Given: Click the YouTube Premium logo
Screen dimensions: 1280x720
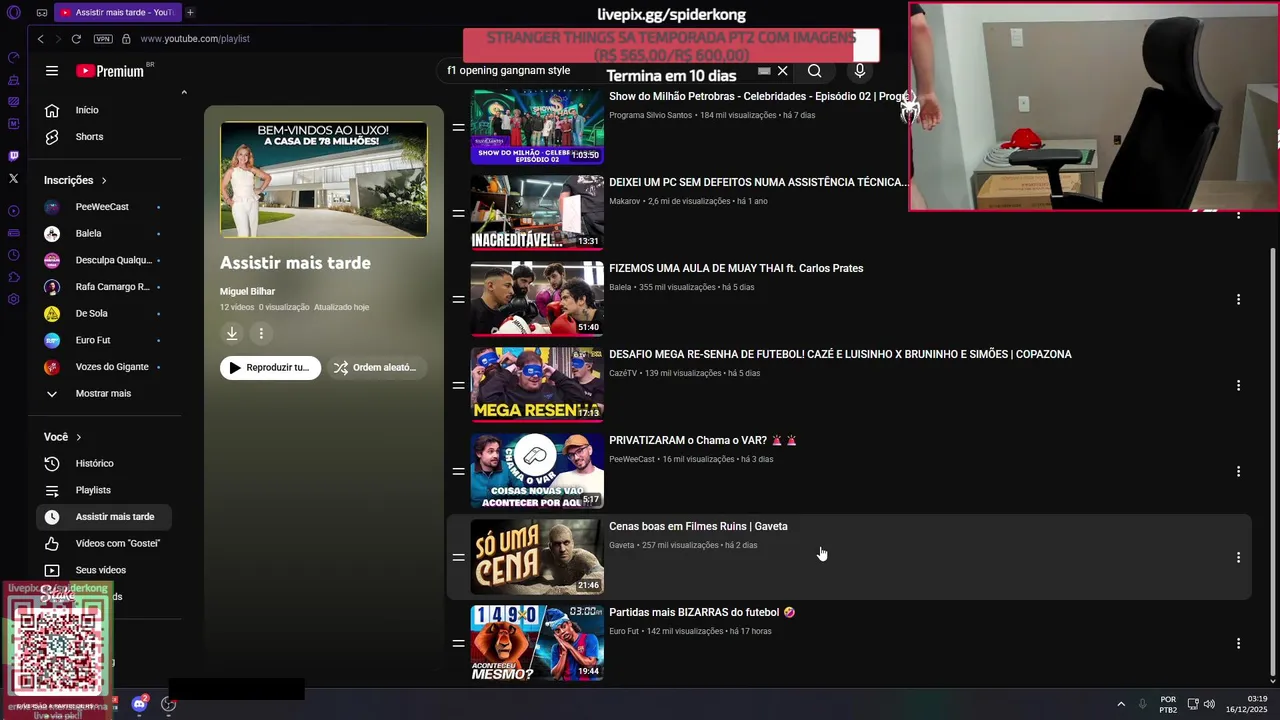Looking at the screenshot, I should pos(111,71).
